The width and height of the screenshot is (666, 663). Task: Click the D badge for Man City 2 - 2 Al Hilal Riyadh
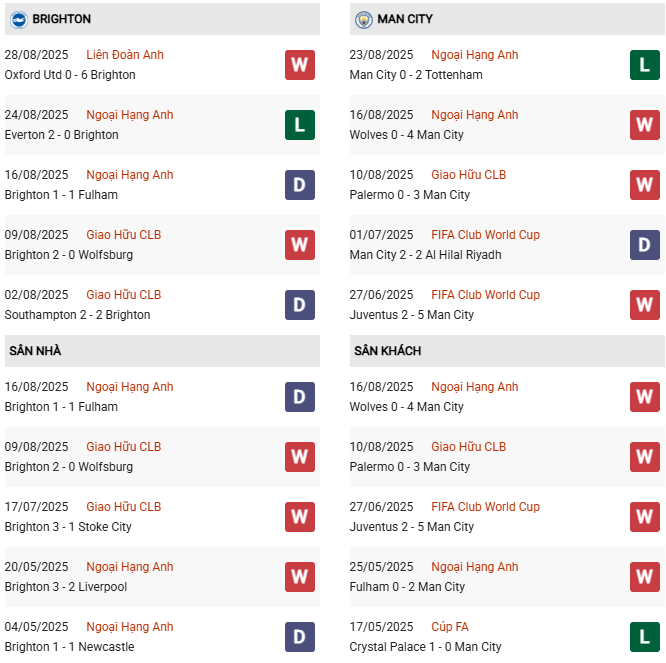click(x=644, y=245)
